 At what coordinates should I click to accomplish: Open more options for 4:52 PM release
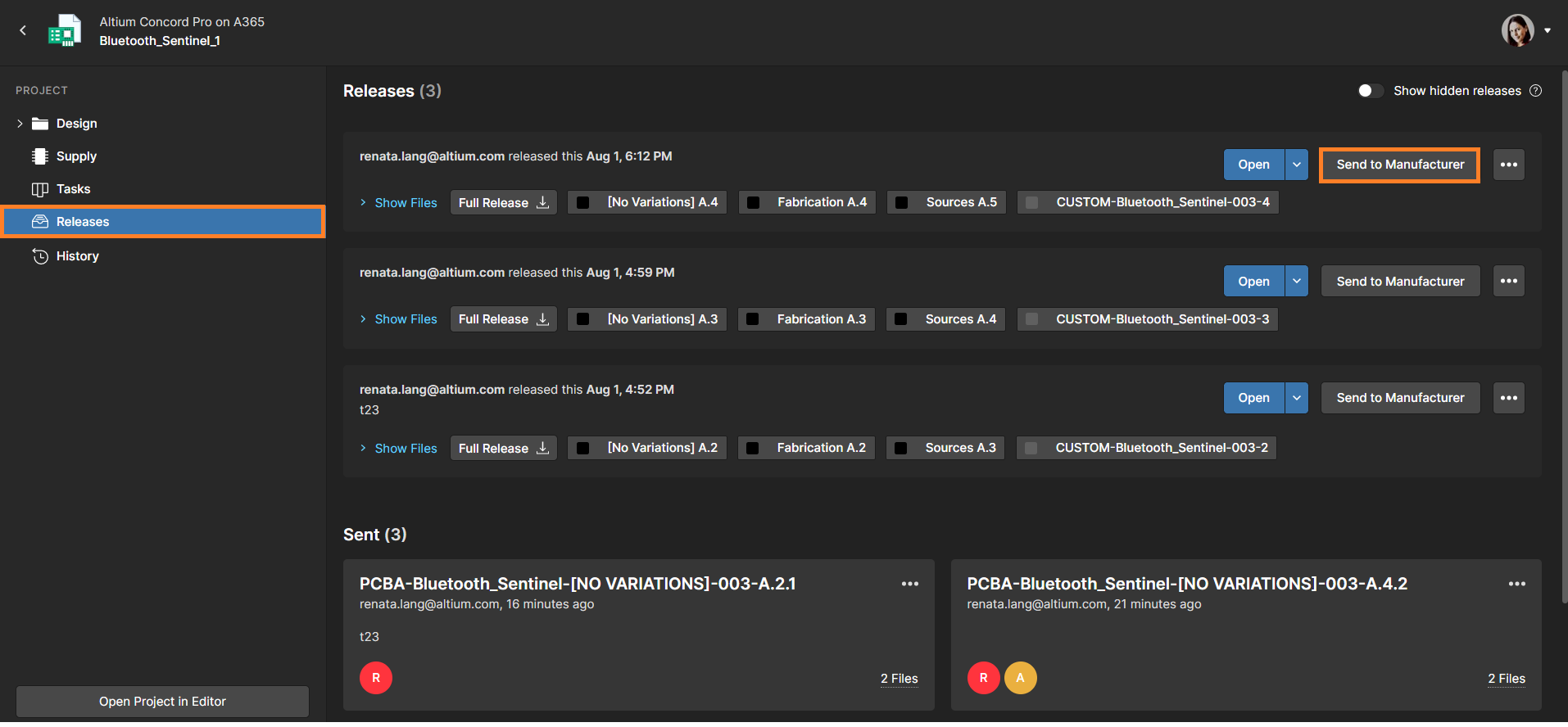1508,398
